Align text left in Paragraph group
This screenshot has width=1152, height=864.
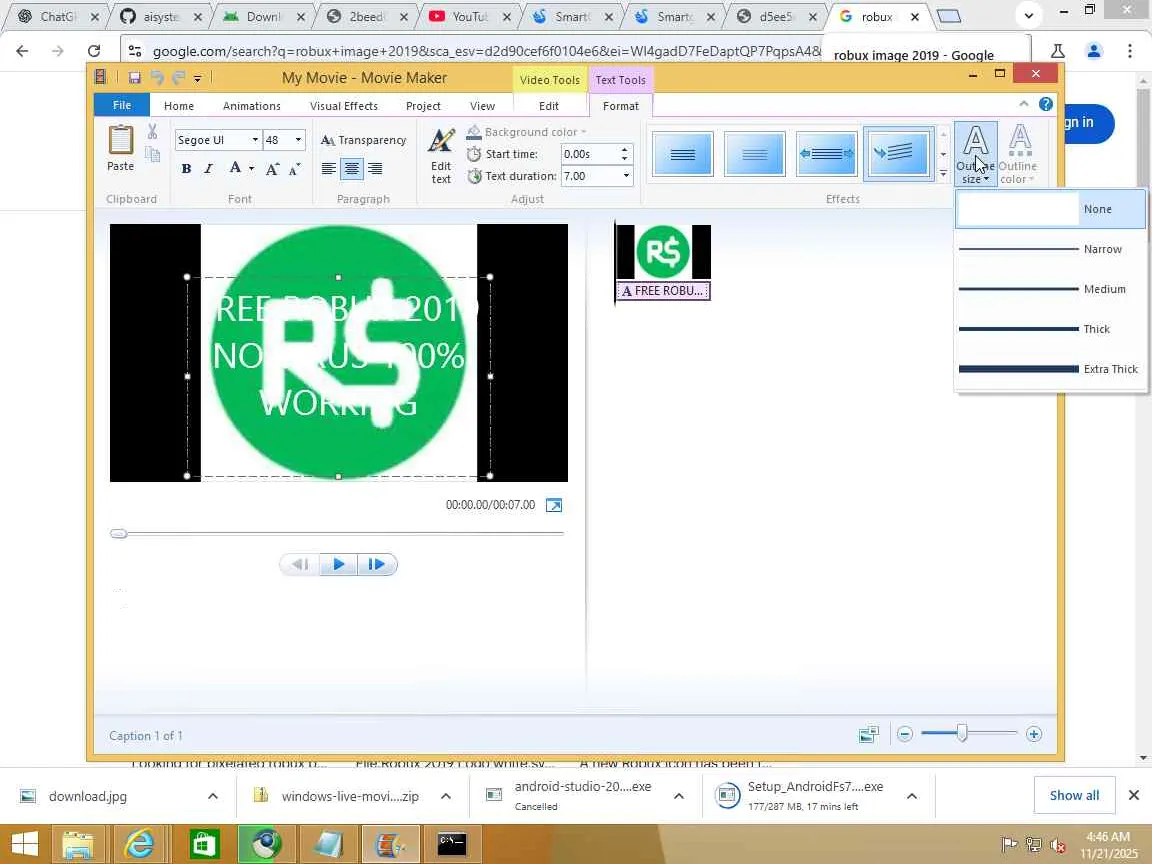click(x=328, y=169)
